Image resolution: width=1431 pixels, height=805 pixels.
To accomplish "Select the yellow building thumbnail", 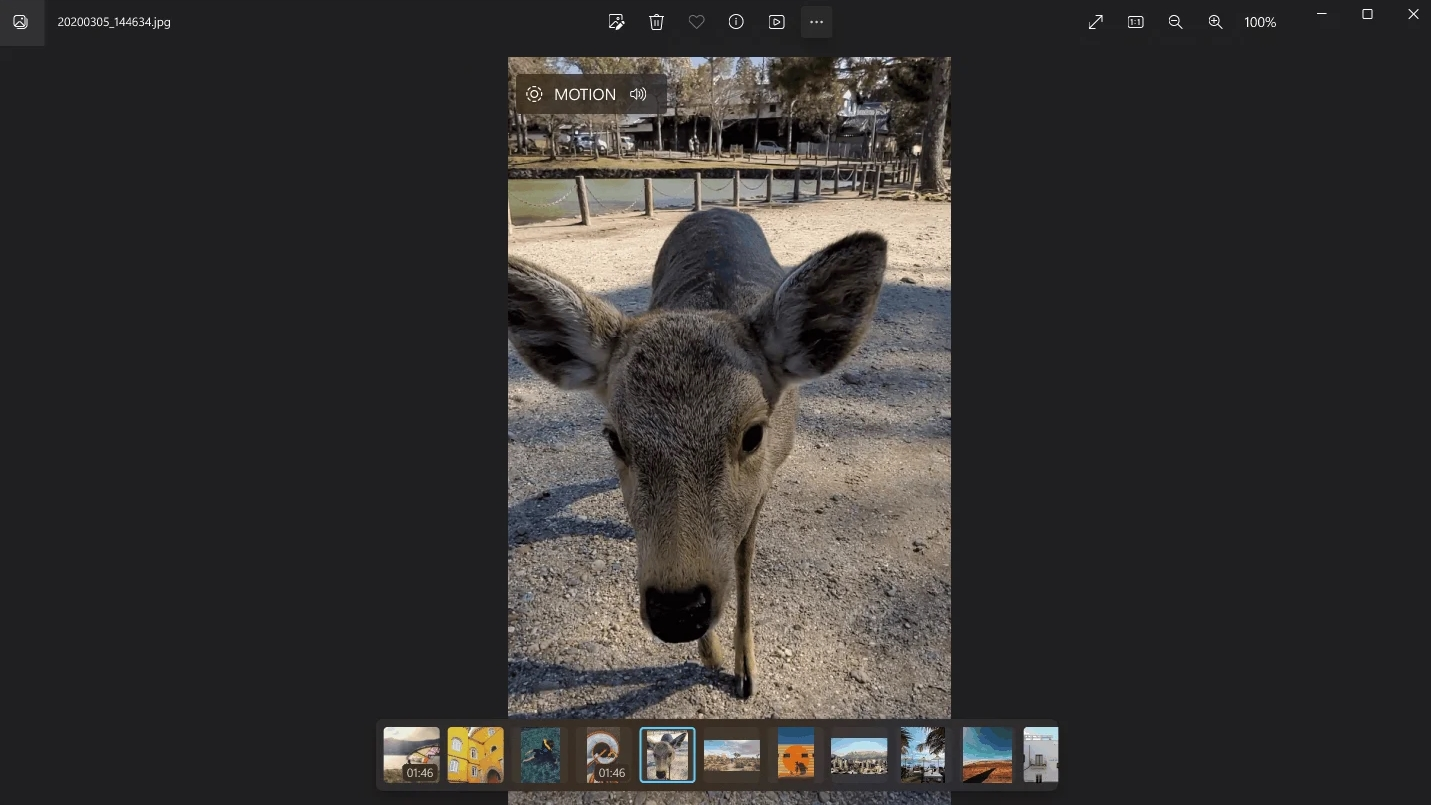I will tap(475, 755).
